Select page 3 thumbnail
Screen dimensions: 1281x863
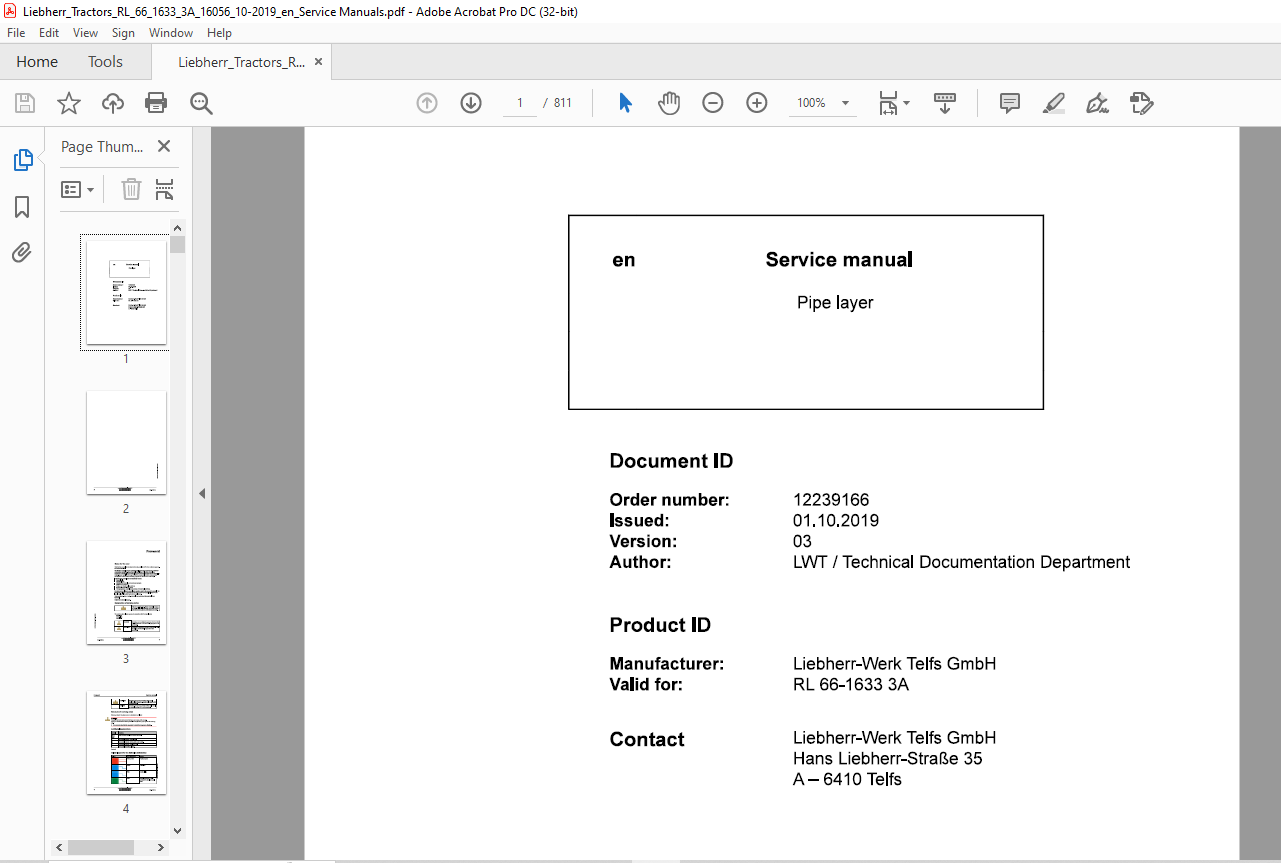[x=126, y=592]
